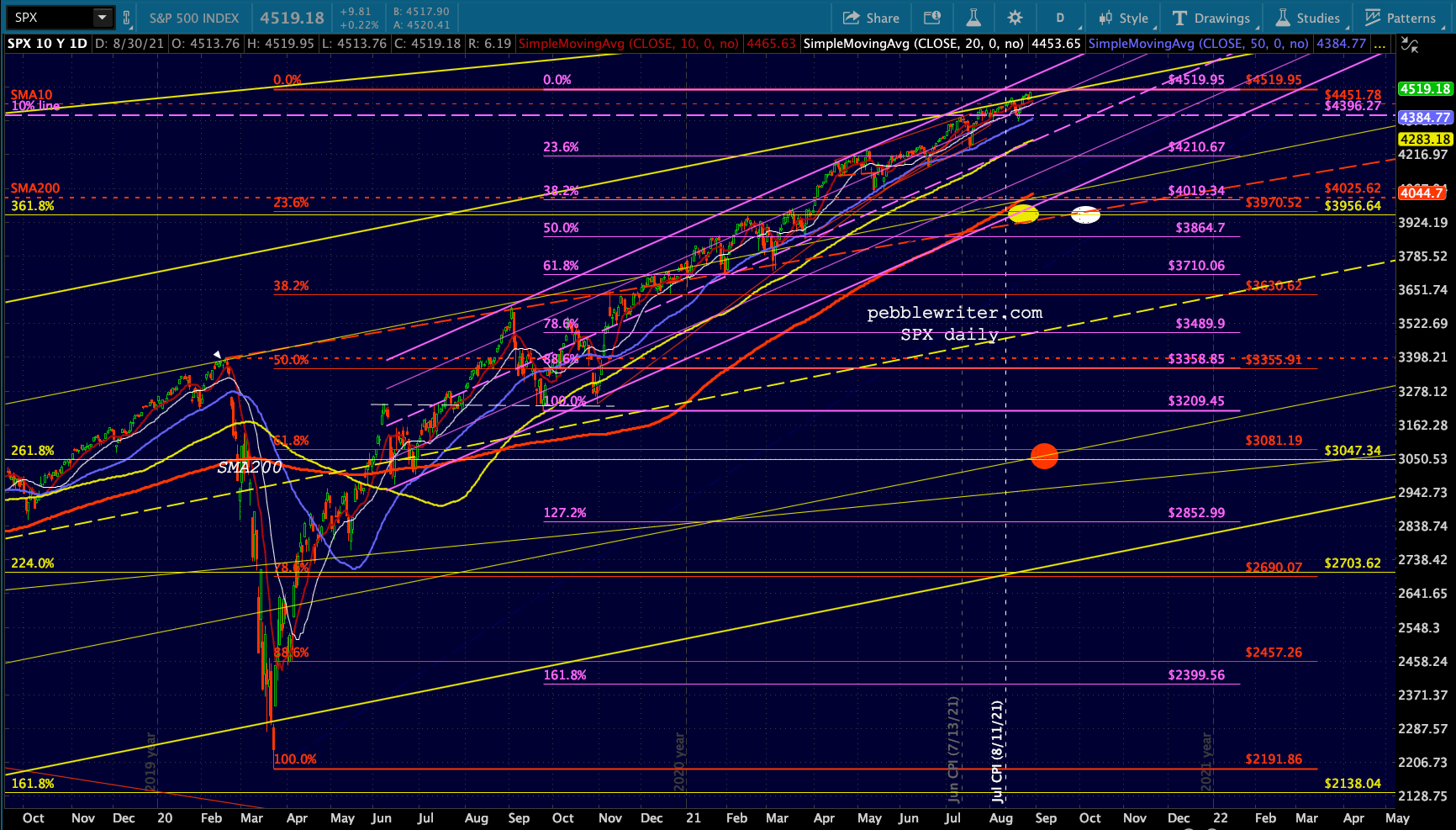Click the SPX 10 Y 1D chart label
This screenshot has height=830, width=1456.
click(x=47, y=44)
